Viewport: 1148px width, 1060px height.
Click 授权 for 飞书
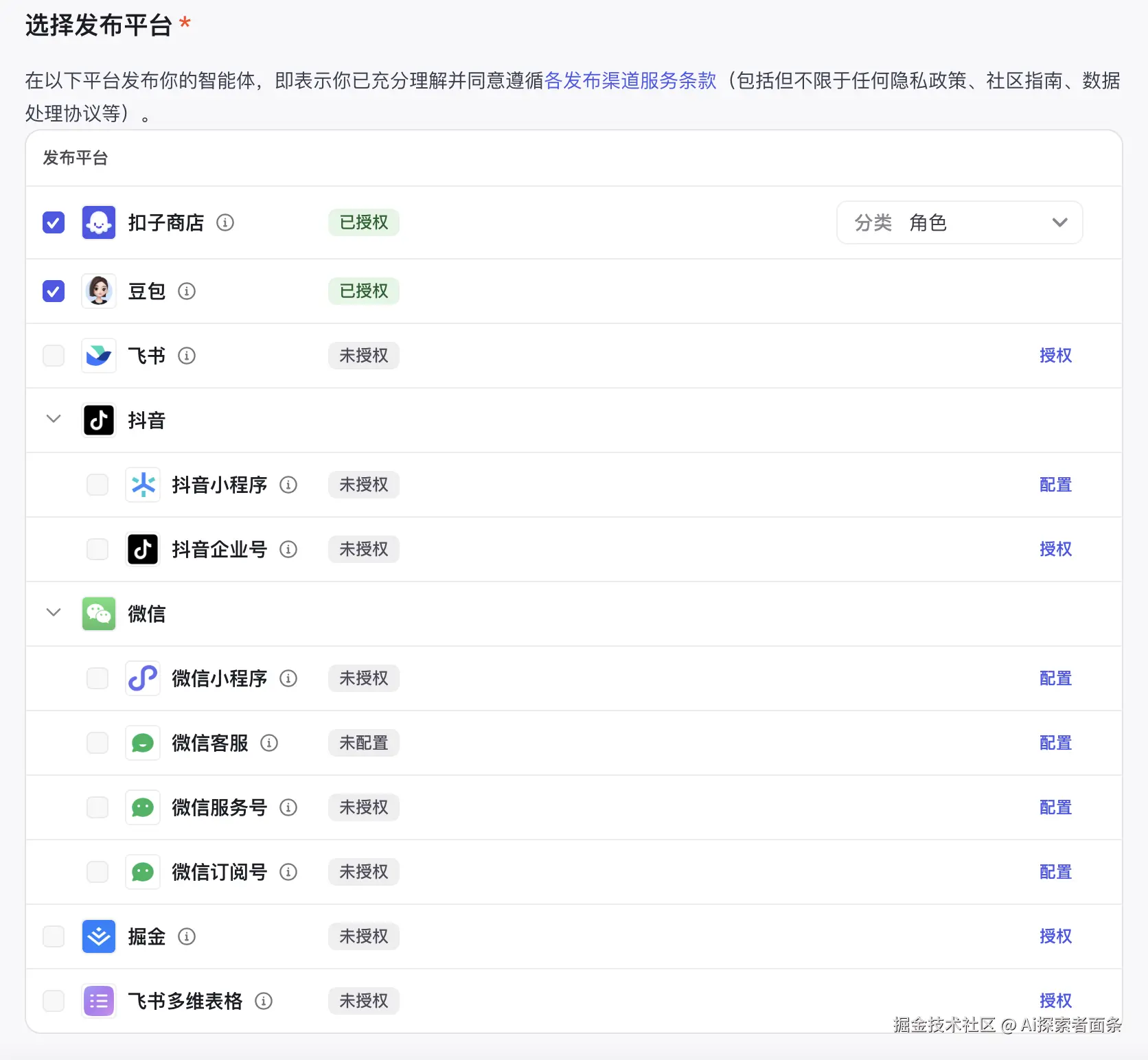pyautogui.click(x=1055, y=356)
